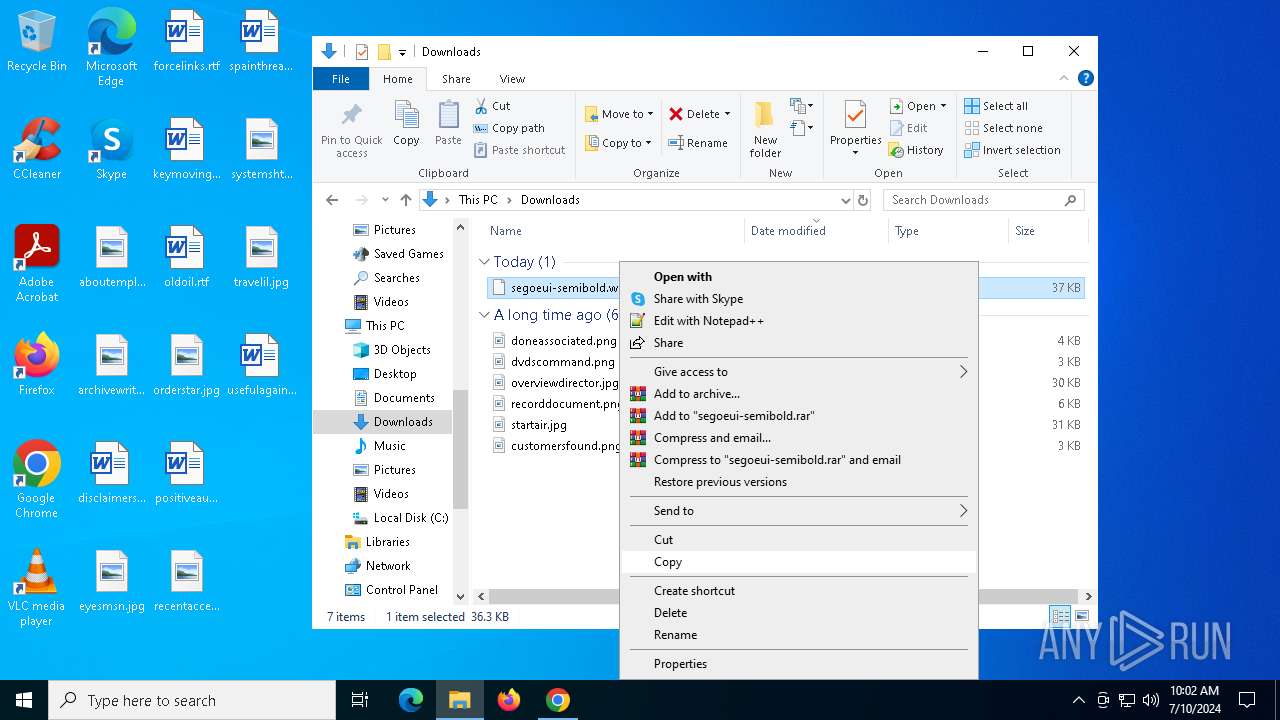This screenshot has width=1280, height=720.
Task: Switch to the Share tab
Action: click(x=456, y=79)
